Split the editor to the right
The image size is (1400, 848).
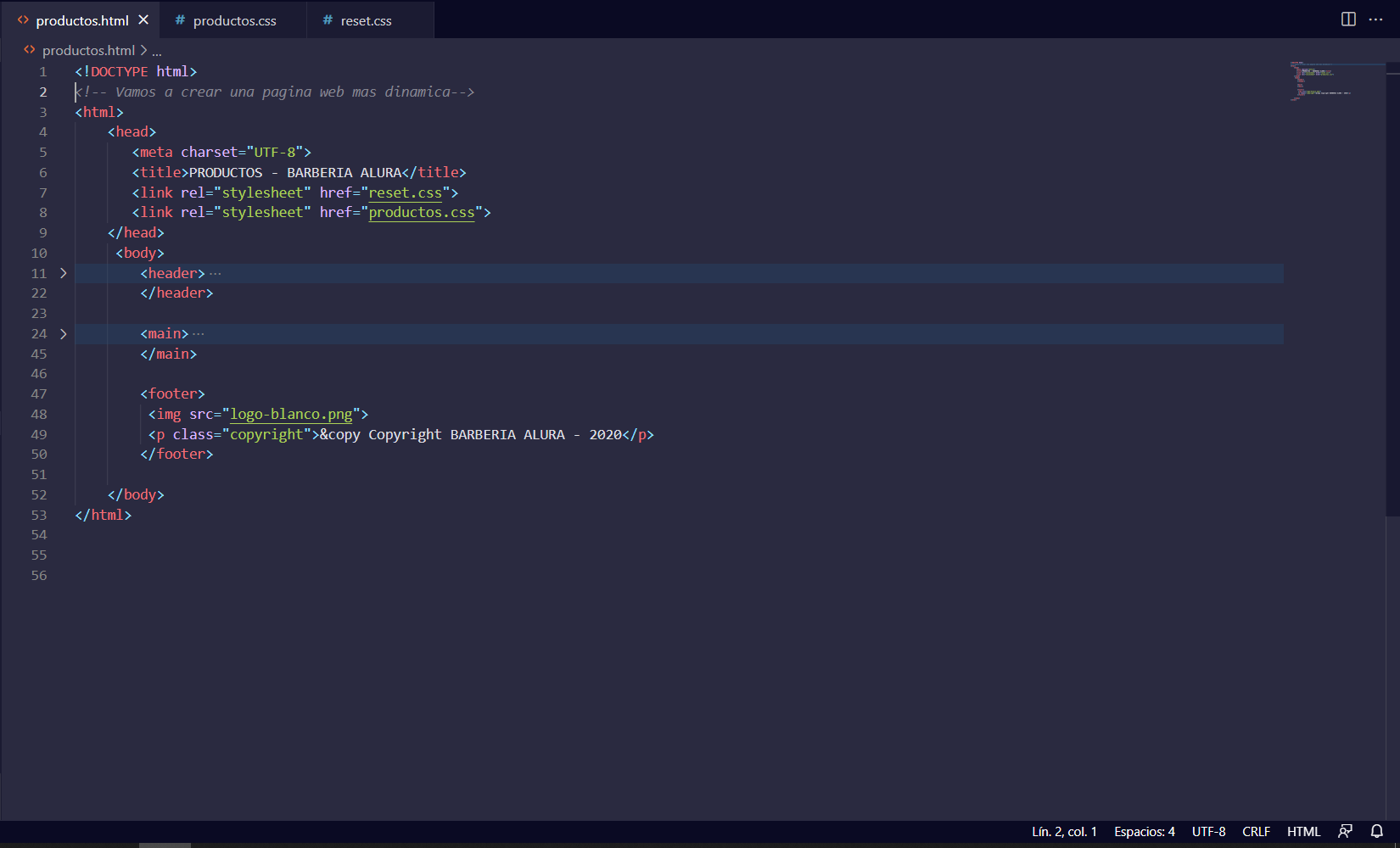tap(1348, 20)
